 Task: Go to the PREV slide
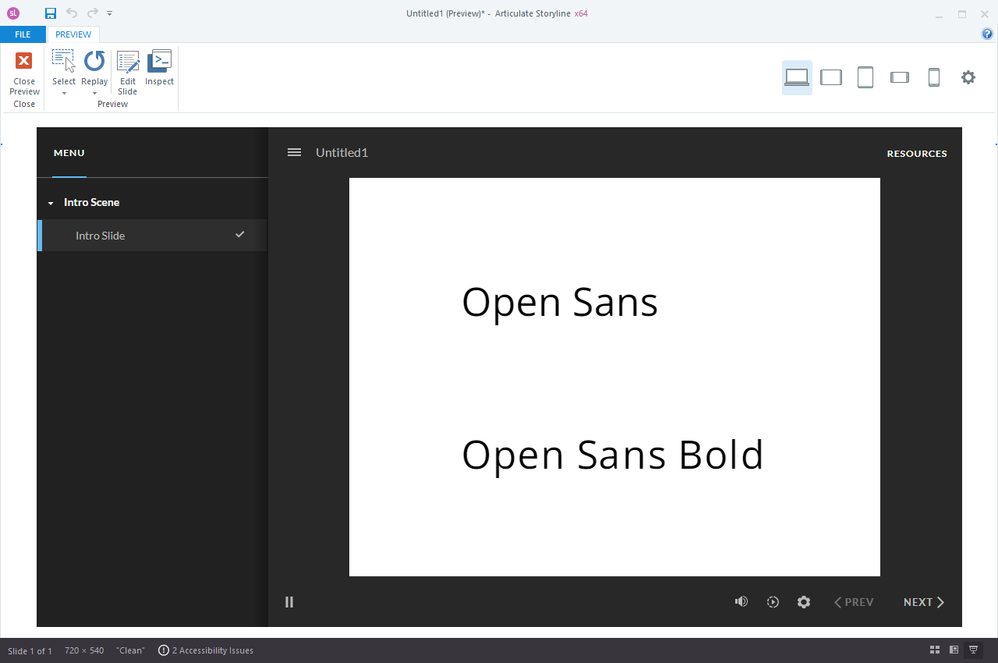854,602
